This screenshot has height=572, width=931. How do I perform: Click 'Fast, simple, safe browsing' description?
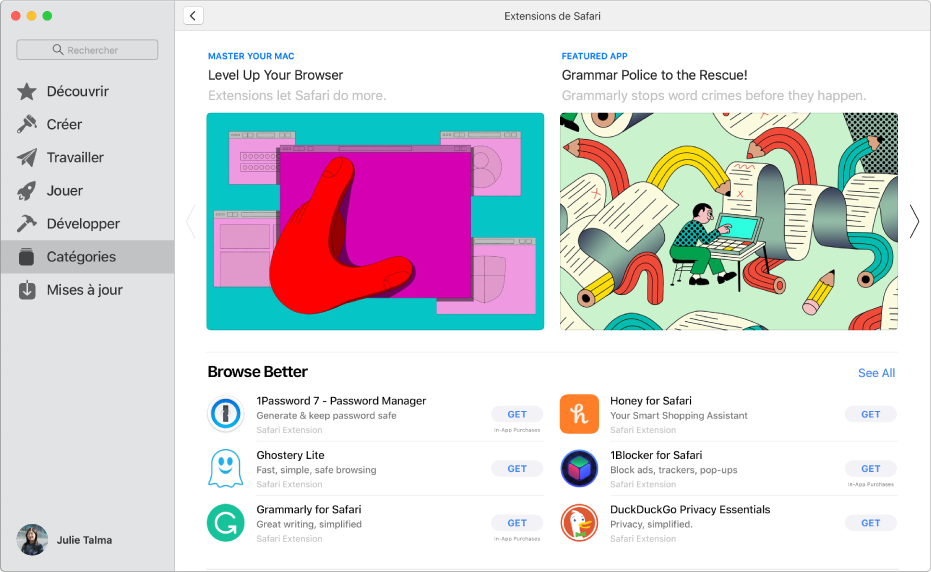tap(316, 470)
